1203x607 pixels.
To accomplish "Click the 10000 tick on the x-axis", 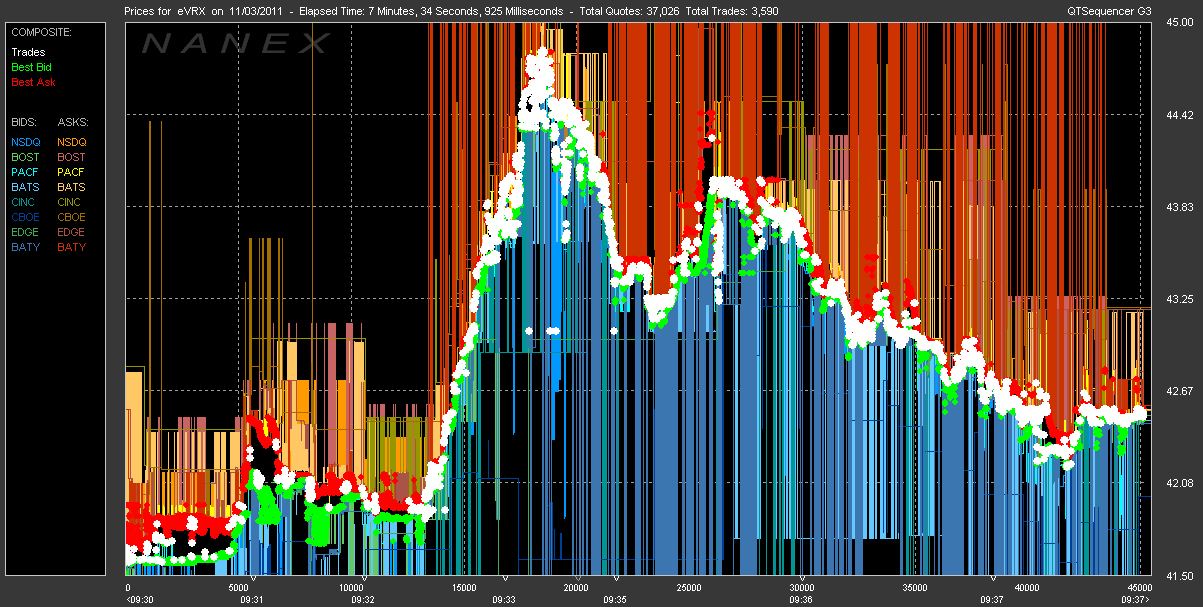I will [352, 588].
